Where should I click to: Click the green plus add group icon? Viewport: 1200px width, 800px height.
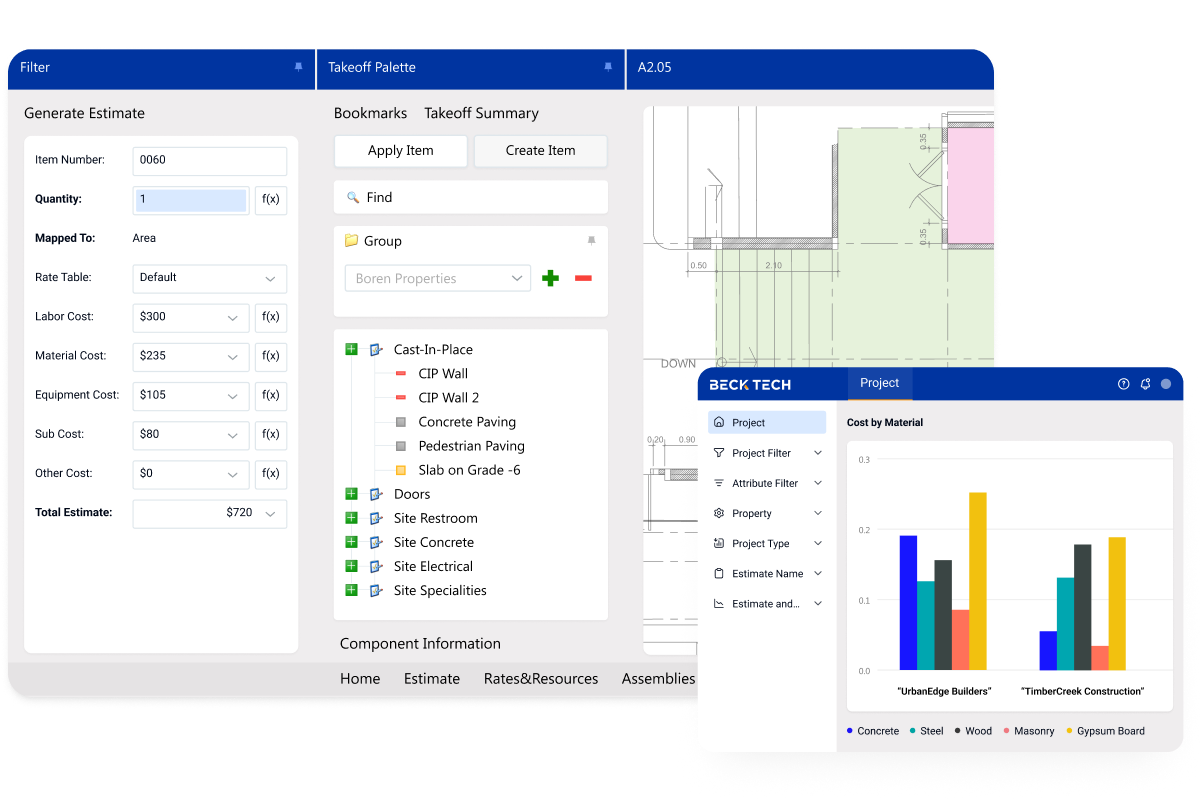coord(550,278)
